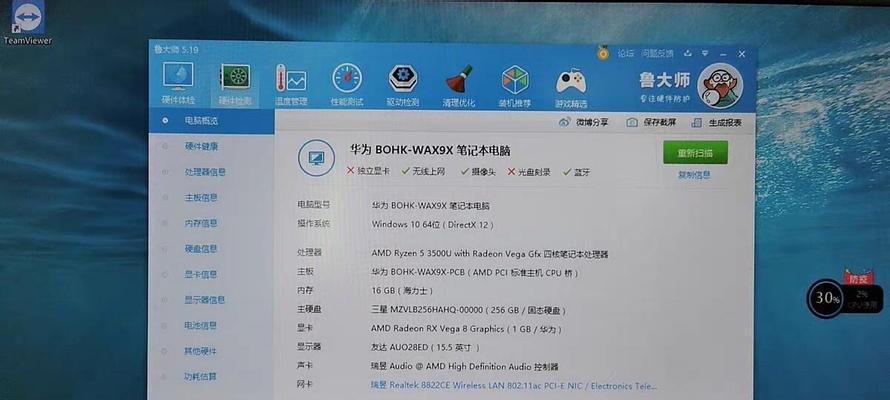Click the Windows 10 64位 operating system text
The image size is (890, 400).
coord(433,225)
